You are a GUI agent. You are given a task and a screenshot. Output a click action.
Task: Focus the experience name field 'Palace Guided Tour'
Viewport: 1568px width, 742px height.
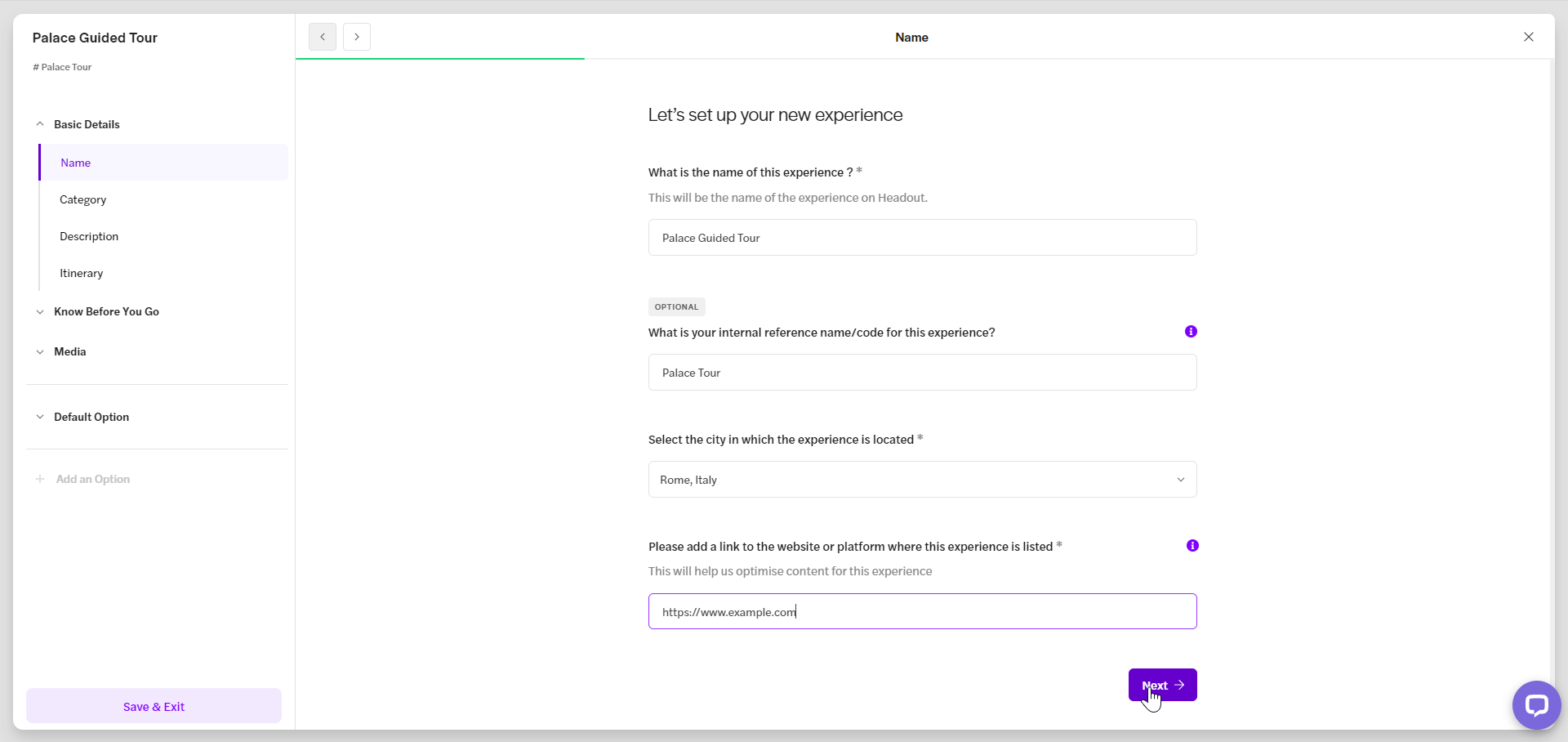[x=922, y=238]
